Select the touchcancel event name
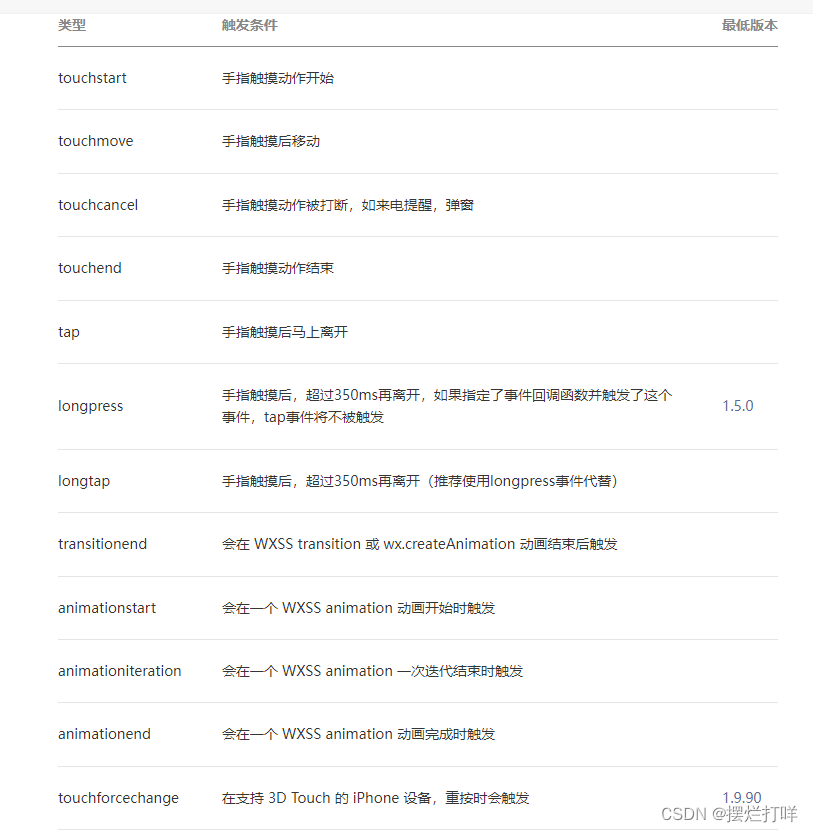This screenshot has width=813, height=832. click(98, 205)
